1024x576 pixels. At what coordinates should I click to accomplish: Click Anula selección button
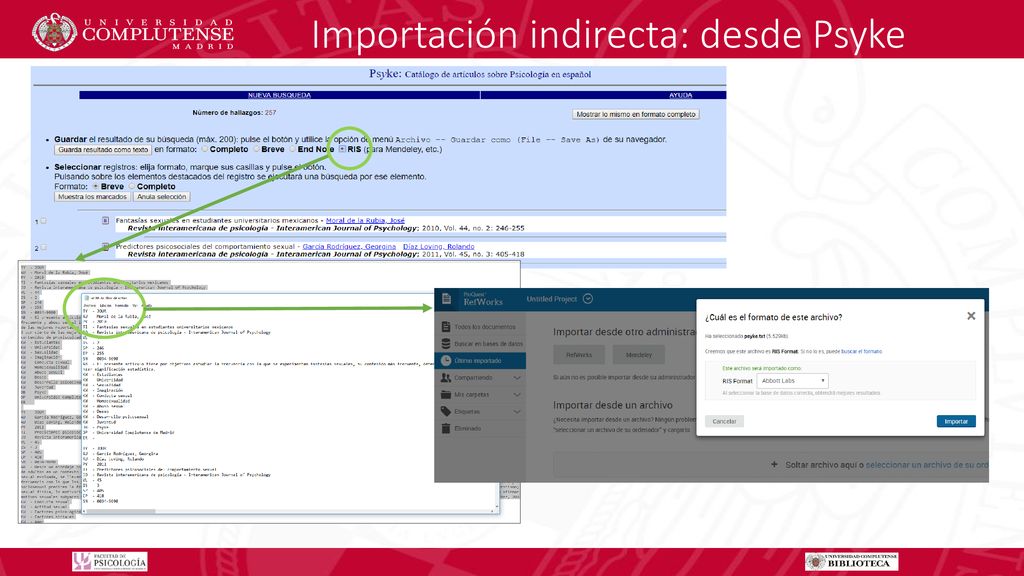coord(161,197)
